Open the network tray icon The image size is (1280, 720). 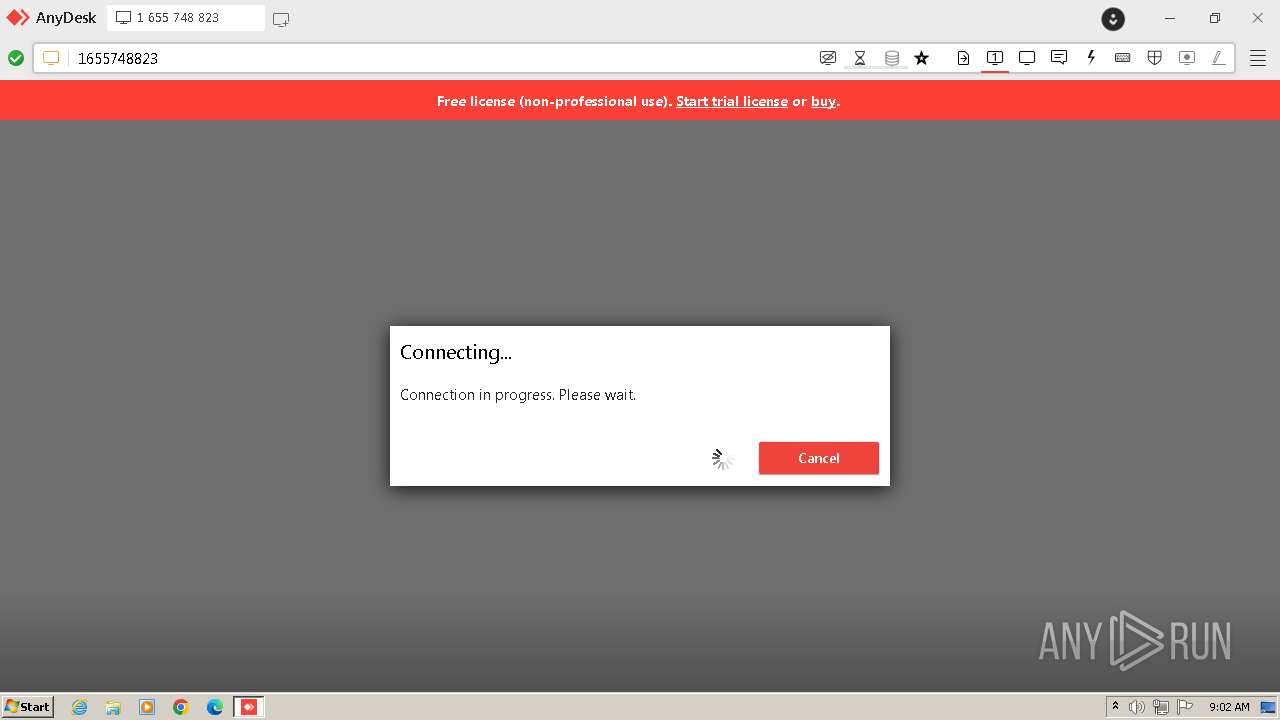[1161, 707]
